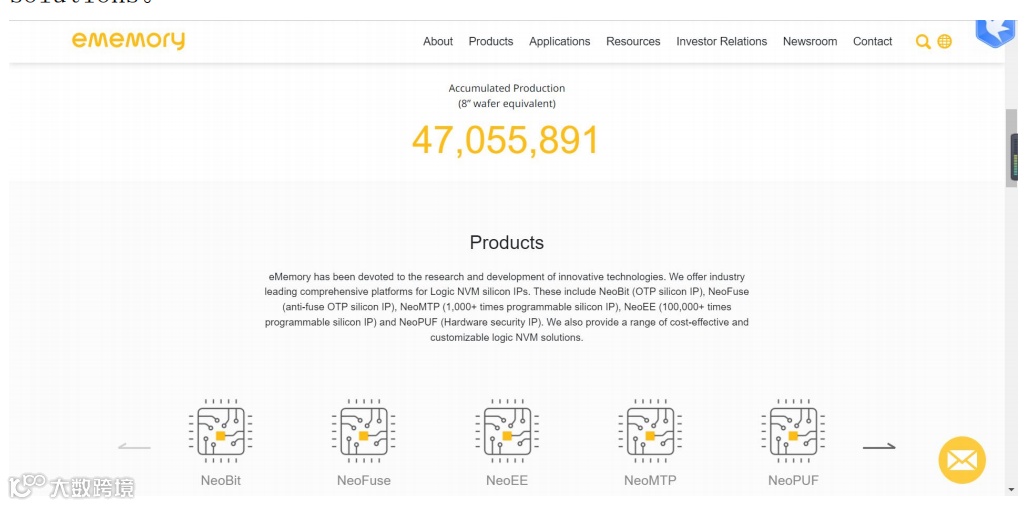Select the NeoBit chip icon

click(x=221, y=431)
